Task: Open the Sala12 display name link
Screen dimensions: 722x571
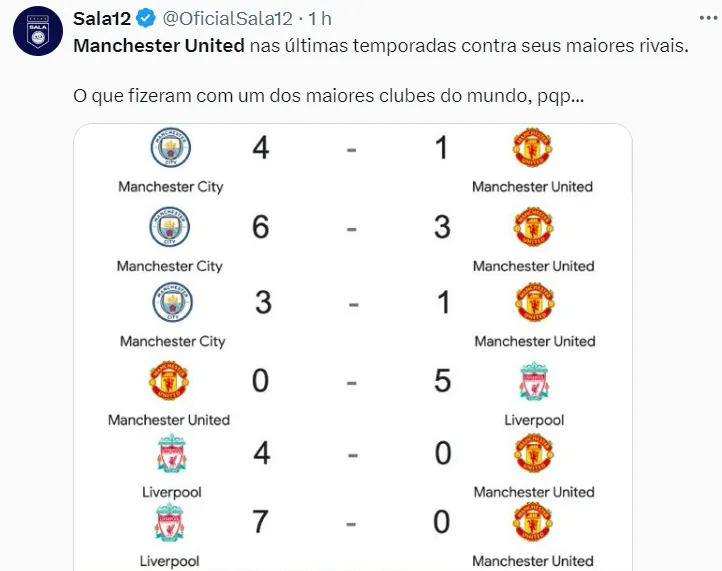Action: pyautogui.click(x=103, y=18)
